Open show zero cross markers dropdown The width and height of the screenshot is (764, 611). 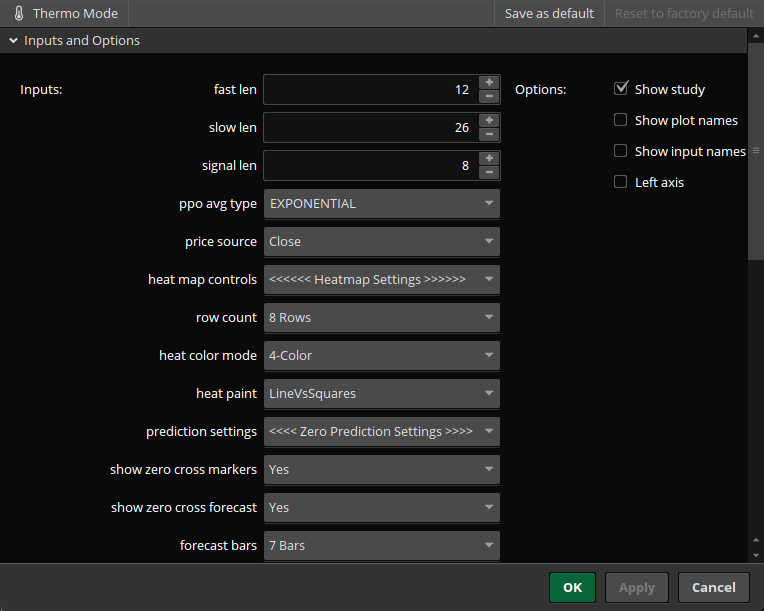click(x=382, y=470)
